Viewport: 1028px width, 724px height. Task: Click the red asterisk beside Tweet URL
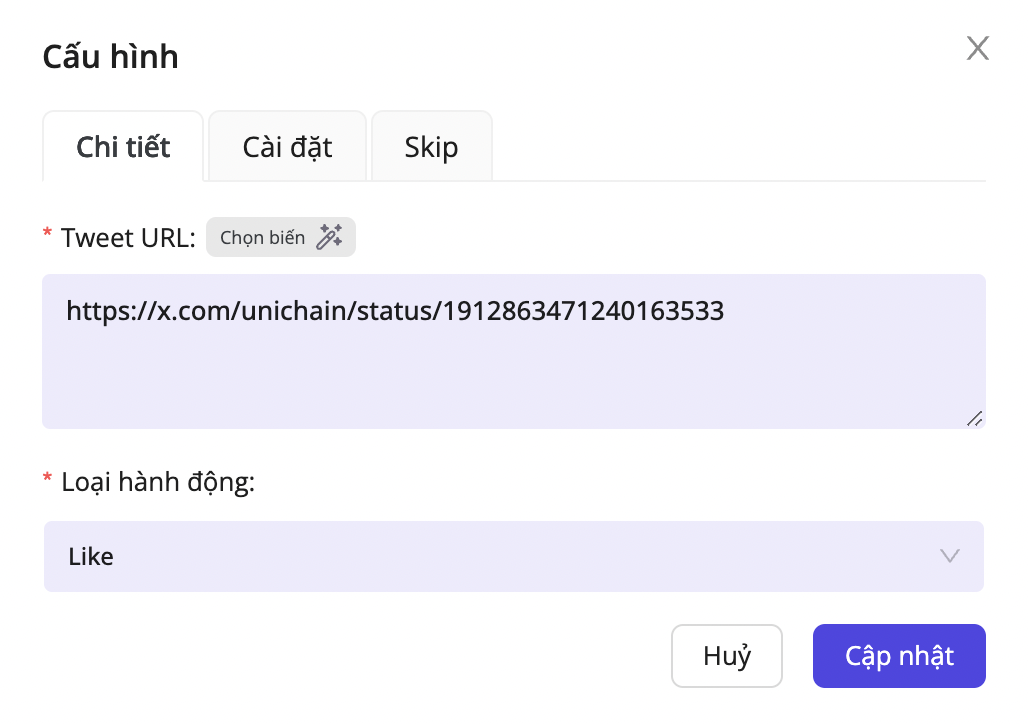coord(47,238)
